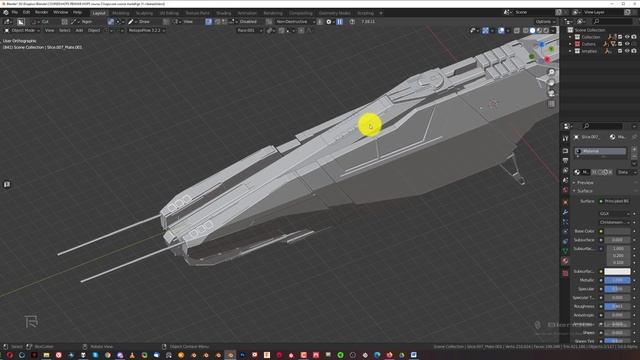The image size is (640, 360).
Task: Open the Render menu
Action: coord(41,12)
